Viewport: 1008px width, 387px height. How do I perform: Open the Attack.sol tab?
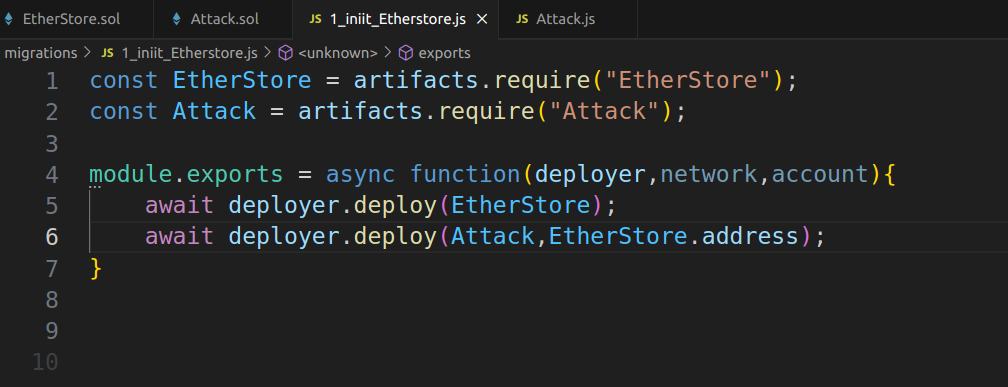[224, 19]
